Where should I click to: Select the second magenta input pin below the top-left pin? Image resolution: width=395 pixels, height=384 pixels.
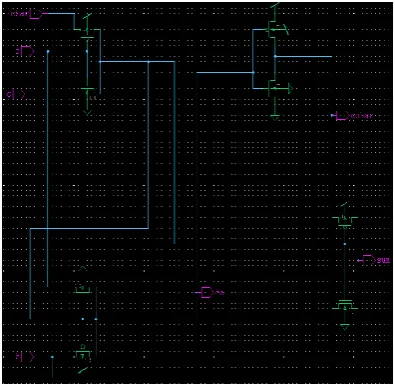[x=26, y=51]
